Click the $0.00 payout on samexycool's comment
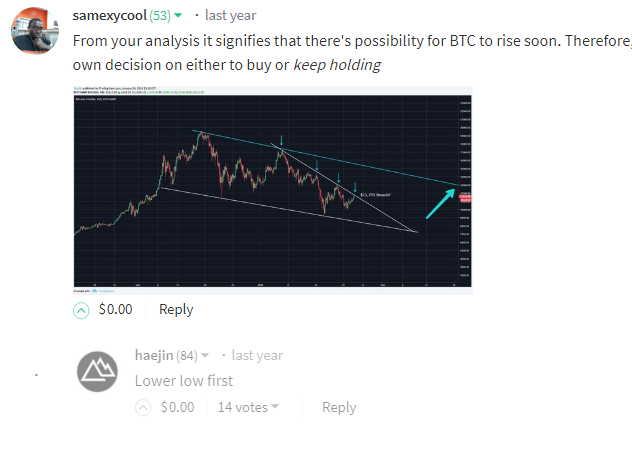Screen dimensions: 632x451 point(115,310)
